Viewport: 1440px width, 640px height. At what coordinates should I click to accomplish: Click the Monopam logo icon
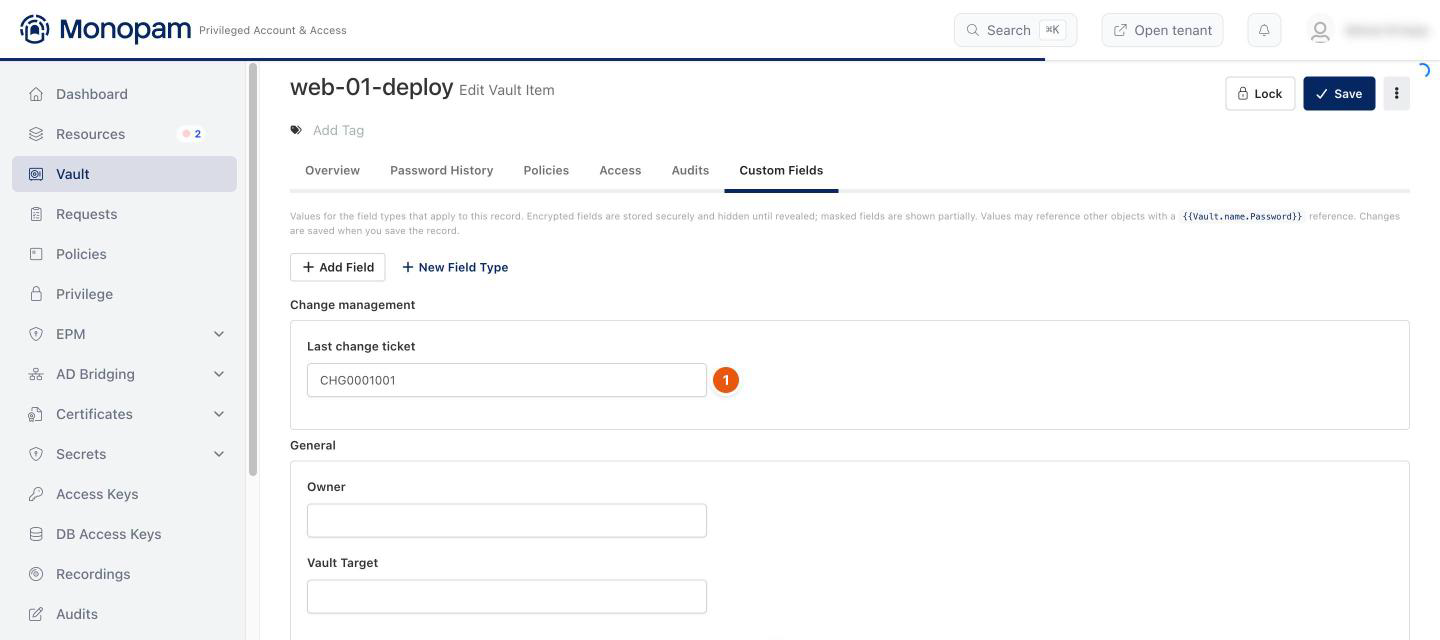pos(34,29)
